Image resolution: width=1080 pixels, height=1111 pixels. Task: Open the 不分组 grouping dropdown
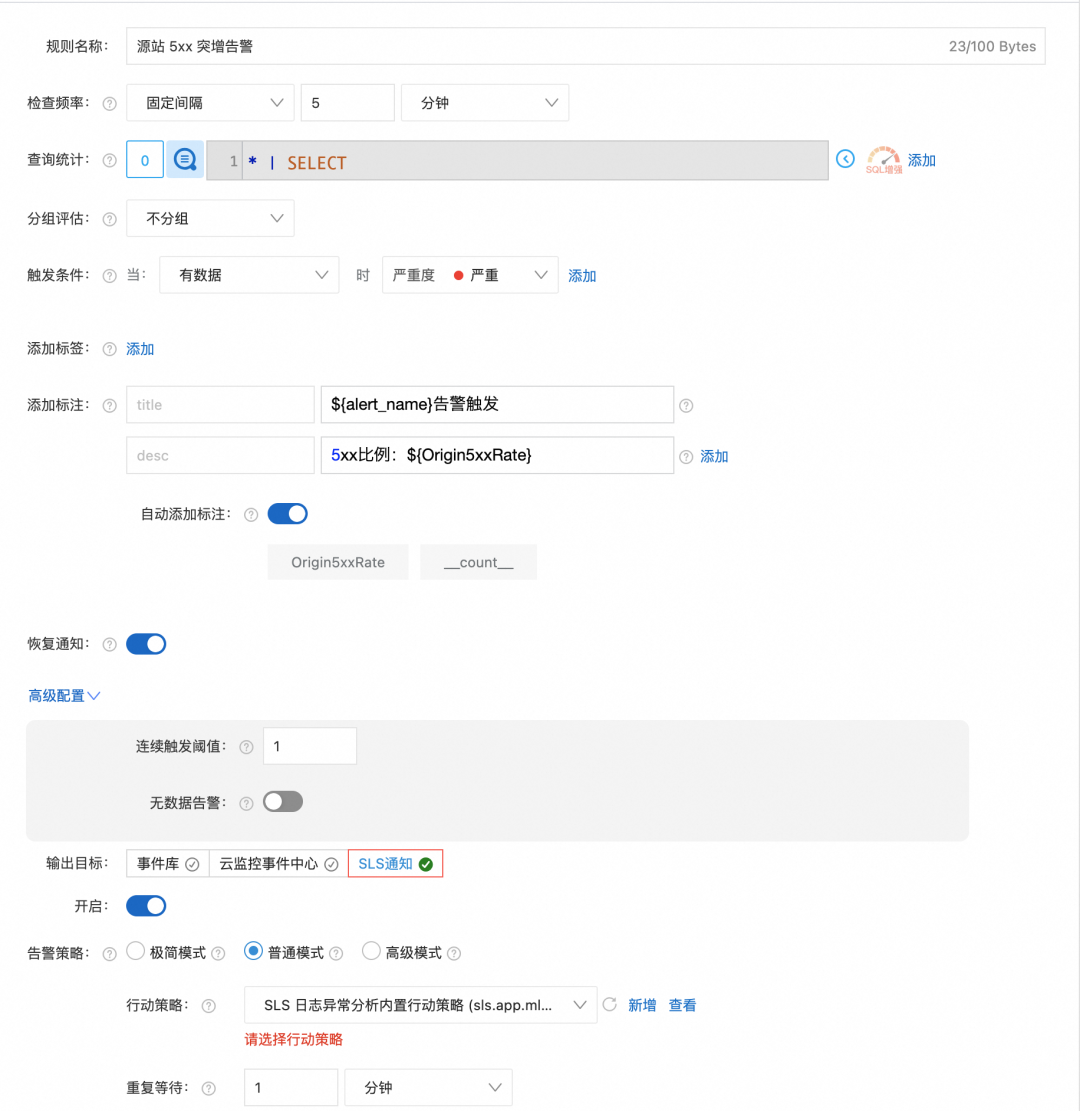coord(210,218)
